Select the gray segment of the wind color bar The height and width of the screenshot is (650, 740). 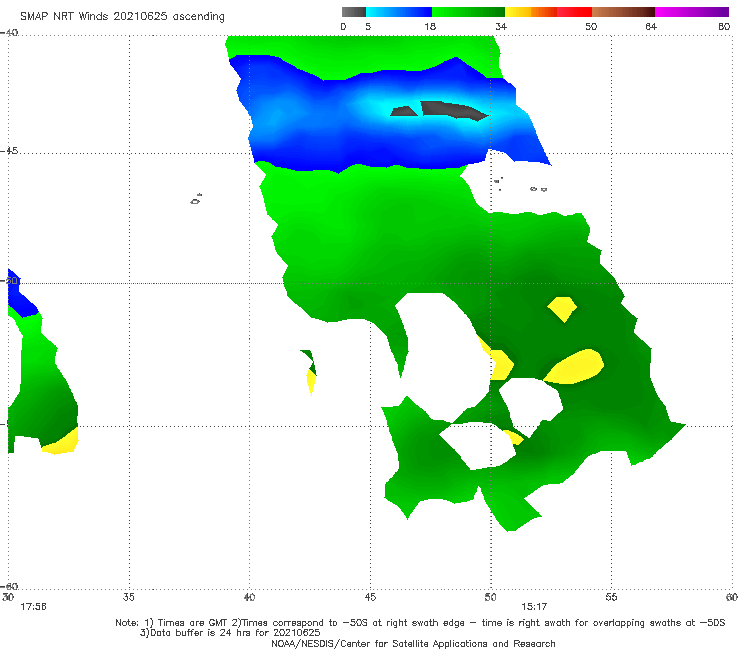tap(354, 12)
